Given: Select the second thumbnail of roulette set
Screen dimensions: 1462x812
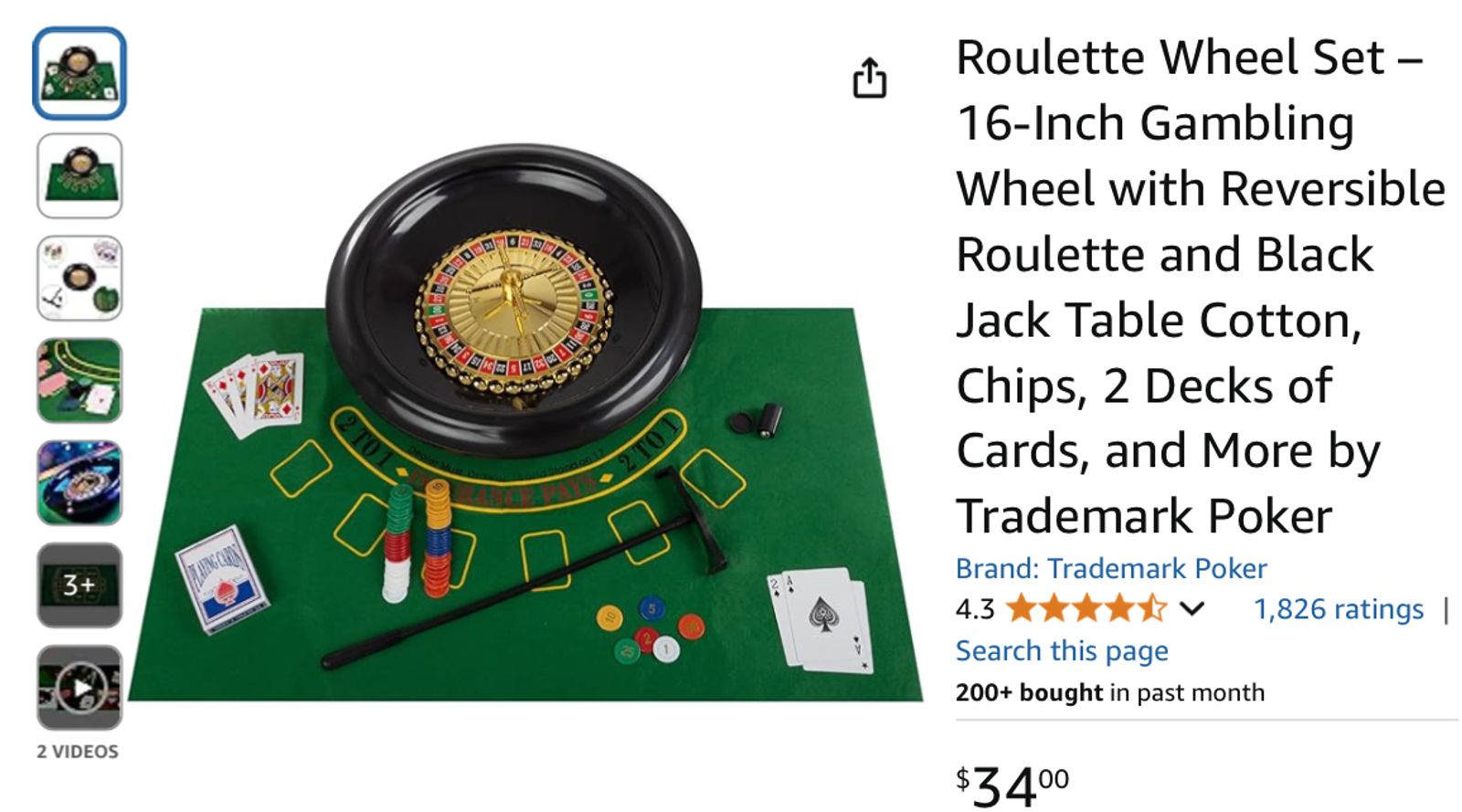Looking at the screenshot, I should pos(79,175).
